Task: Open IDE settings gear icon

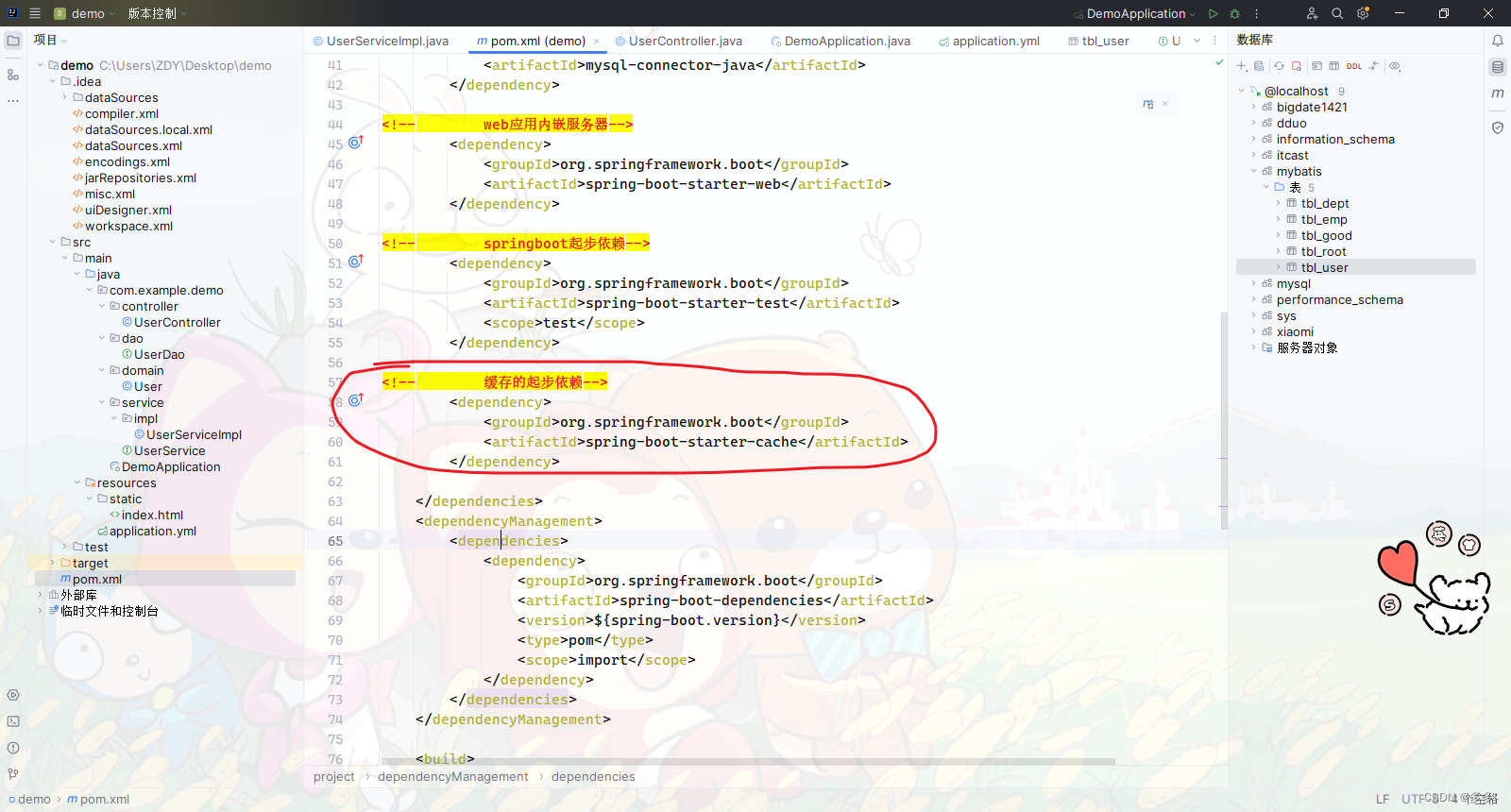Action: [1363, 13]
